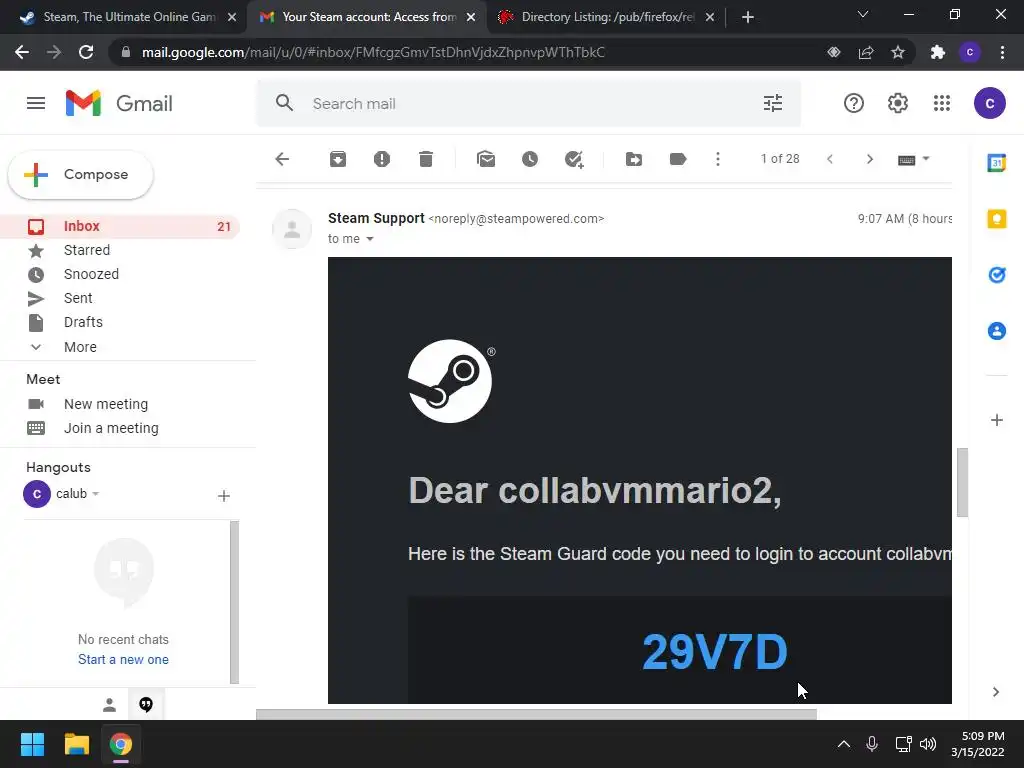Show search options filter icon
Image resolution: width=1024 pixels, height=768 pixels.
(773, 103)
